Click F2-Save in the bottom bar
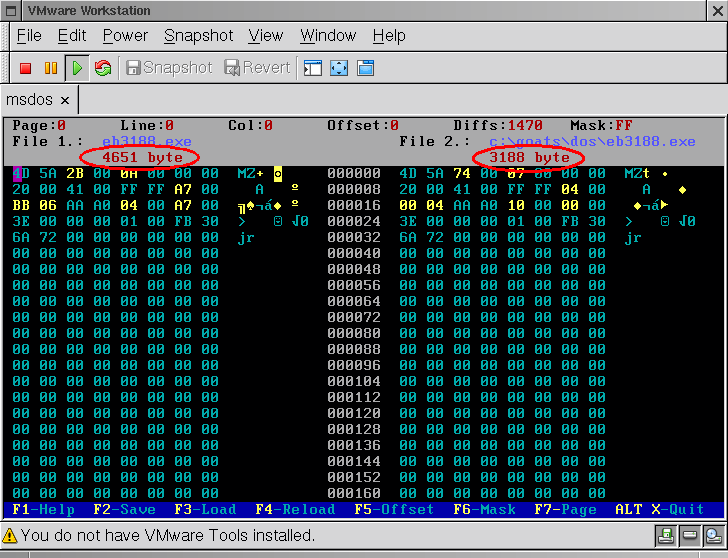 click(x=124, y=510)
